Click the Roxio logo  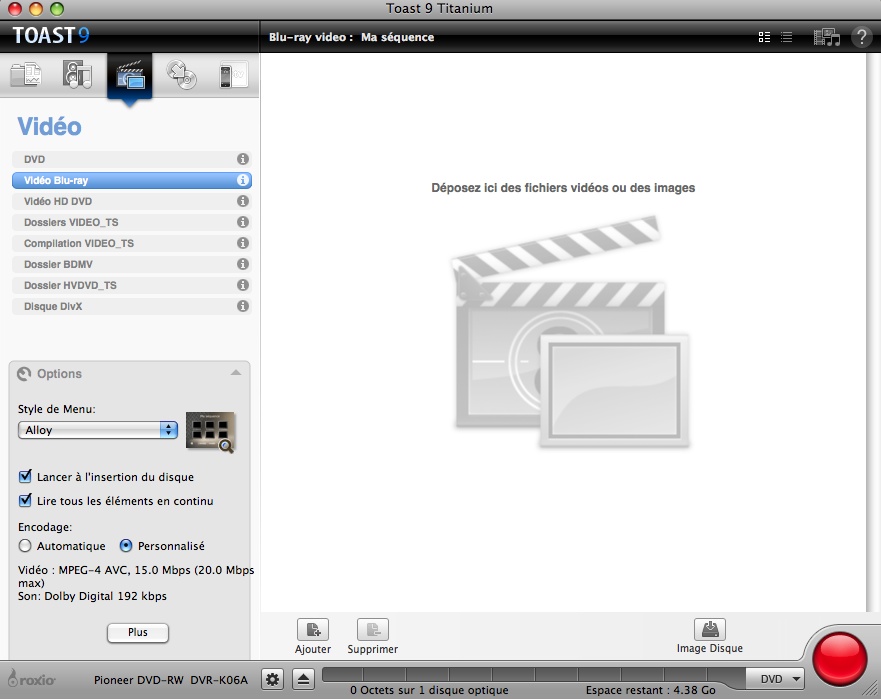[x=31, y=679]
